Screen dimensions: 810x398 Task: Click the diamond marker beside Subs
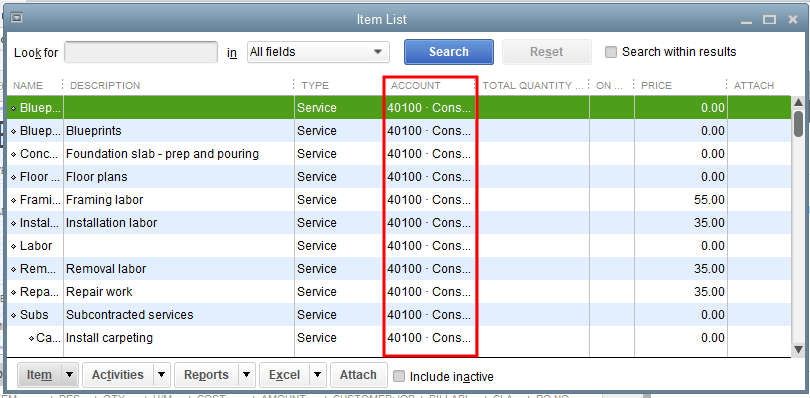point(13,315)
